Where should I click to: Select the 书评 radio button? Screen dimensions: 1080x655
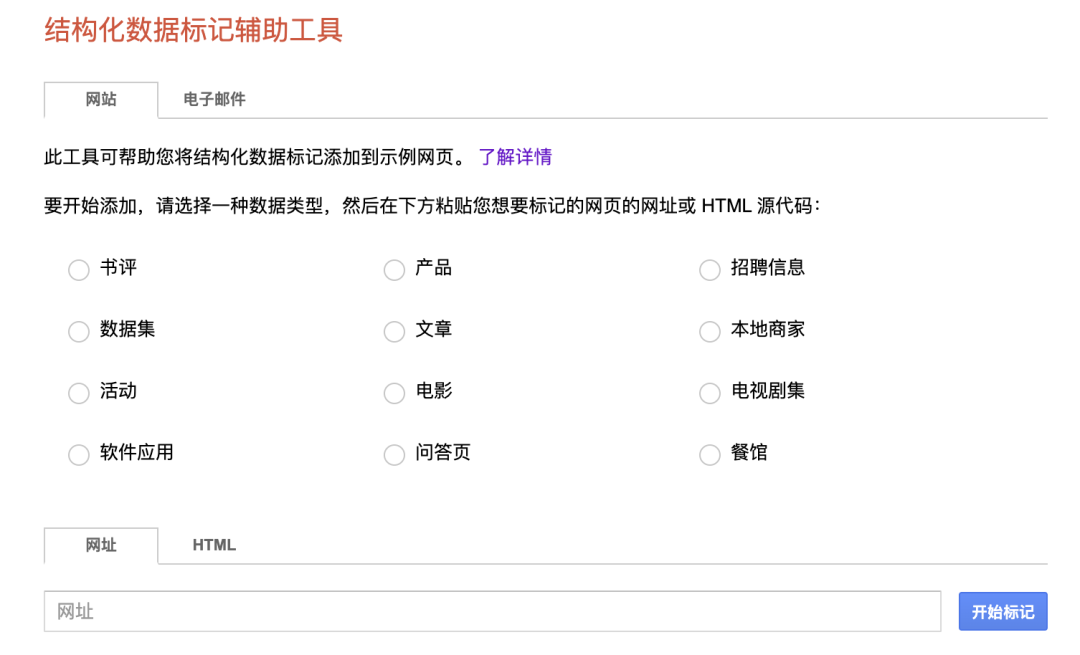pyautogui.click(x=79, y=271)
